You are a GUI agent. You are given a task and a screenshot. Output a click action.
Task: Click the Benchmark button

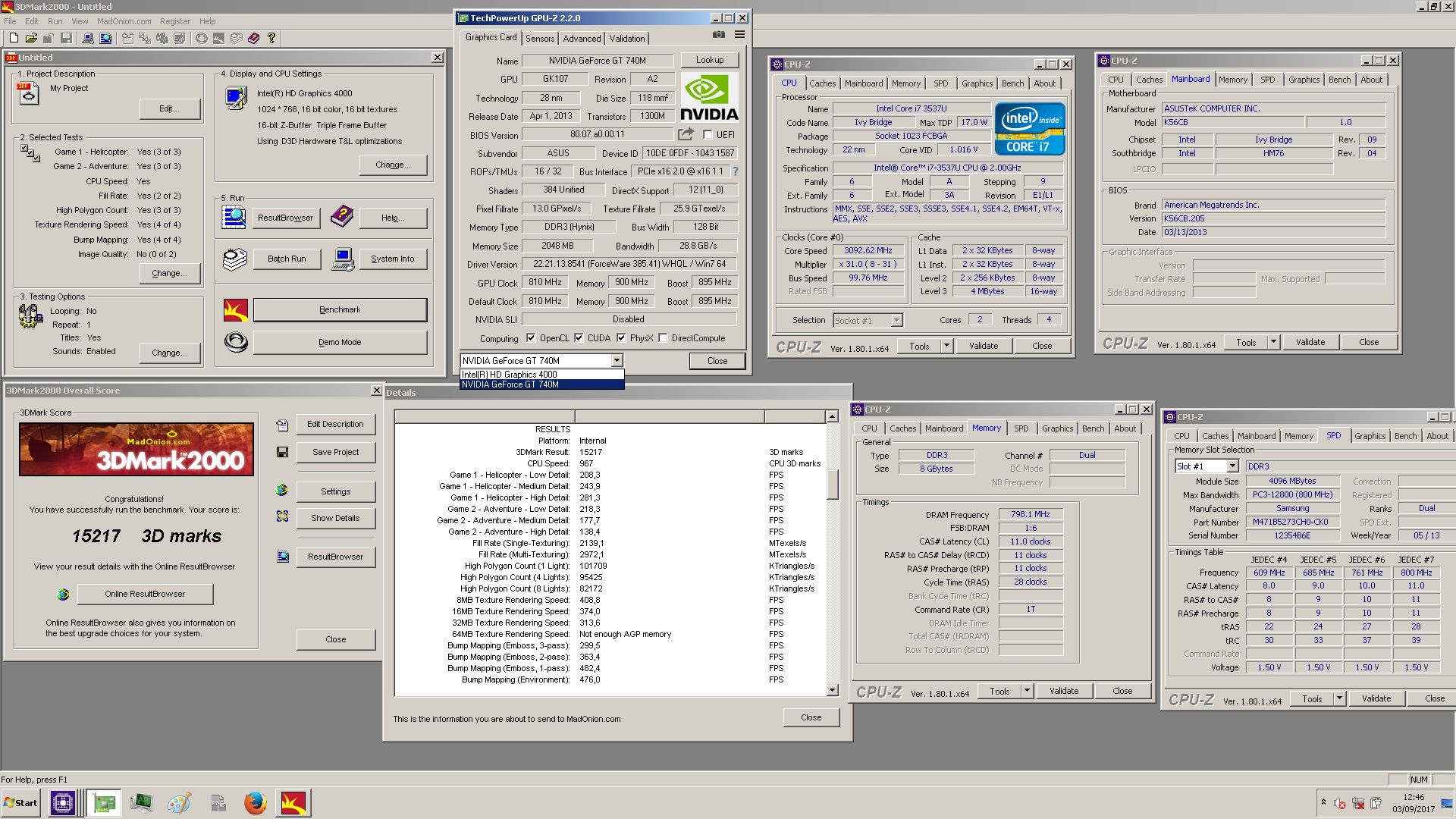click(x=340, y=309)
